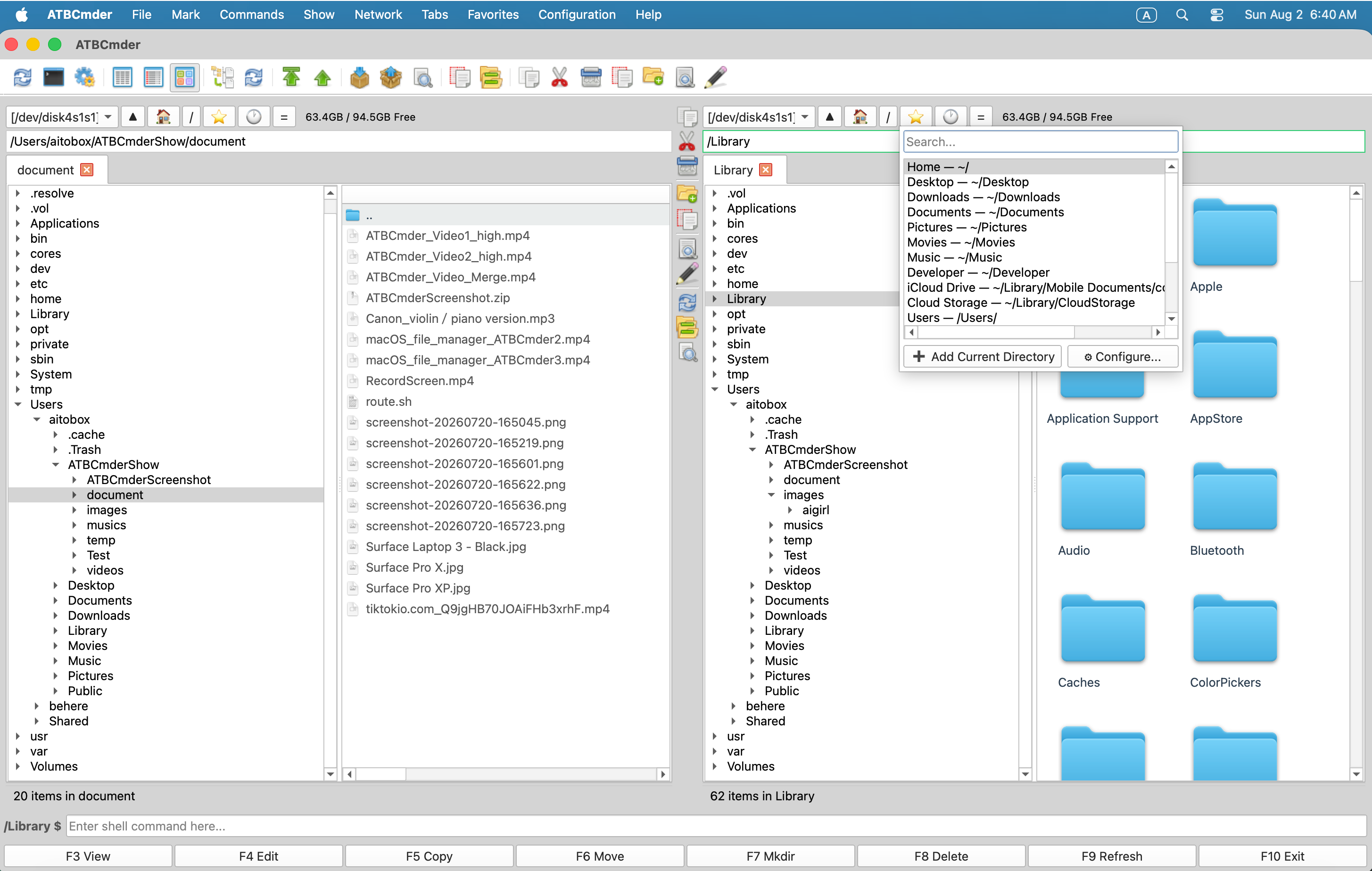Open the left panel history clock
Image resolution: width=1372 pixels, height=871 pixels.
click(254, 117)
